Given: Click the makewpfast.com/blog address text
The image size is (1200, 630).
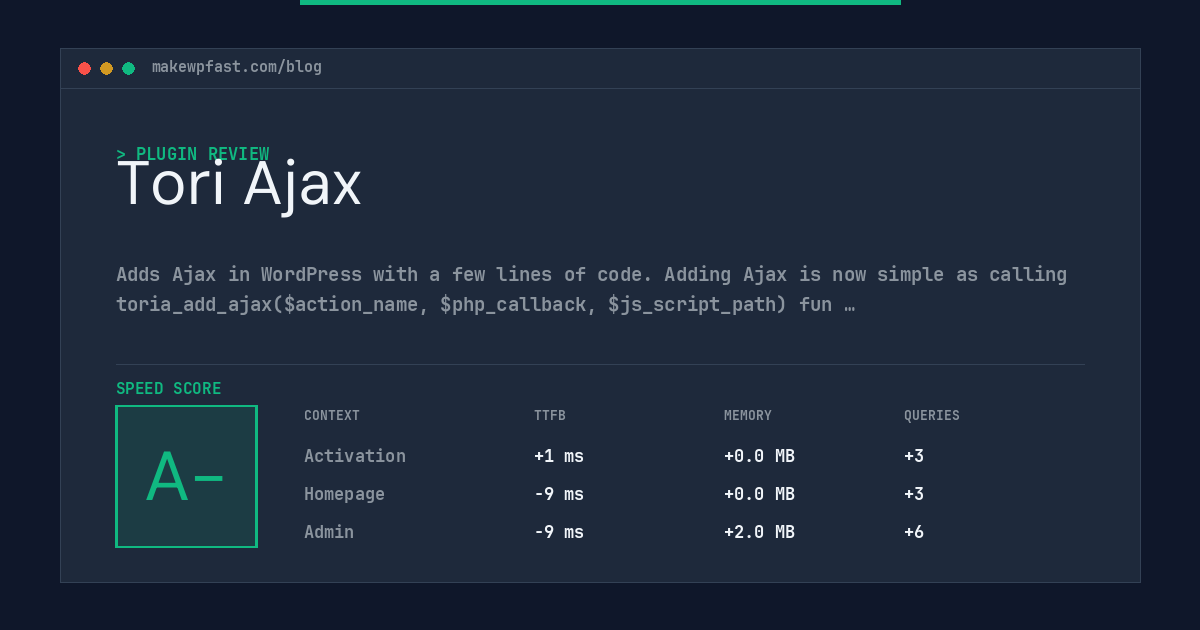Looking at the screenshot, I should (237, 67).
